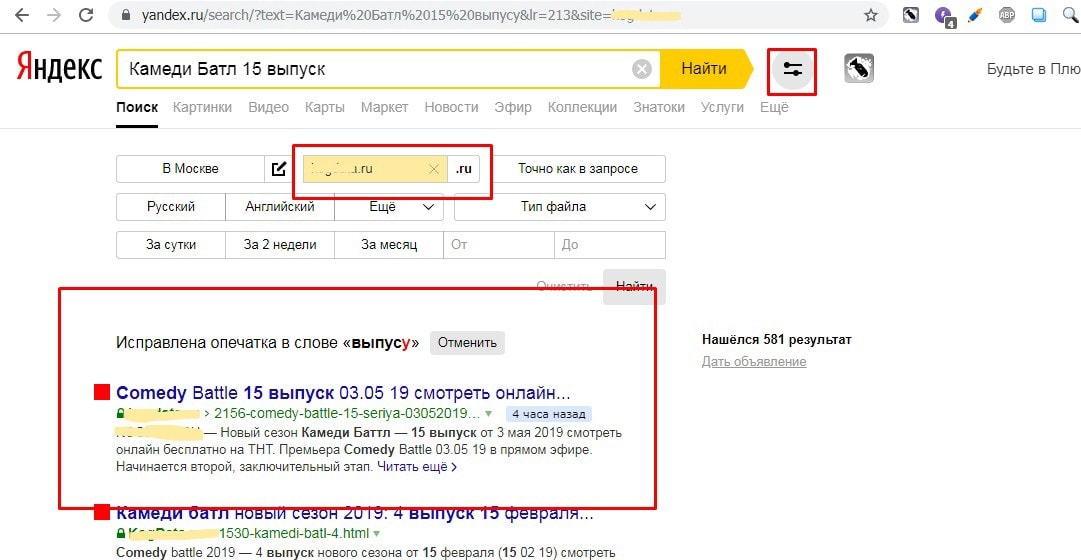The image size is (1081, 560).
Task: Open dropdown arrow after 1530-kamedi-batl-4.html
Action: tap(376, 534)
